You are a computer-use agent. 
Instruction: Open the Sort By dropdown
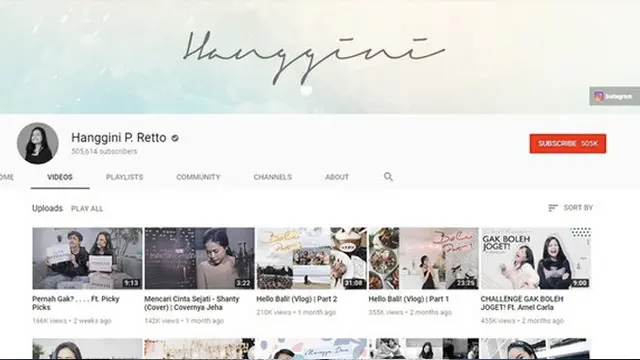[570, 208]
